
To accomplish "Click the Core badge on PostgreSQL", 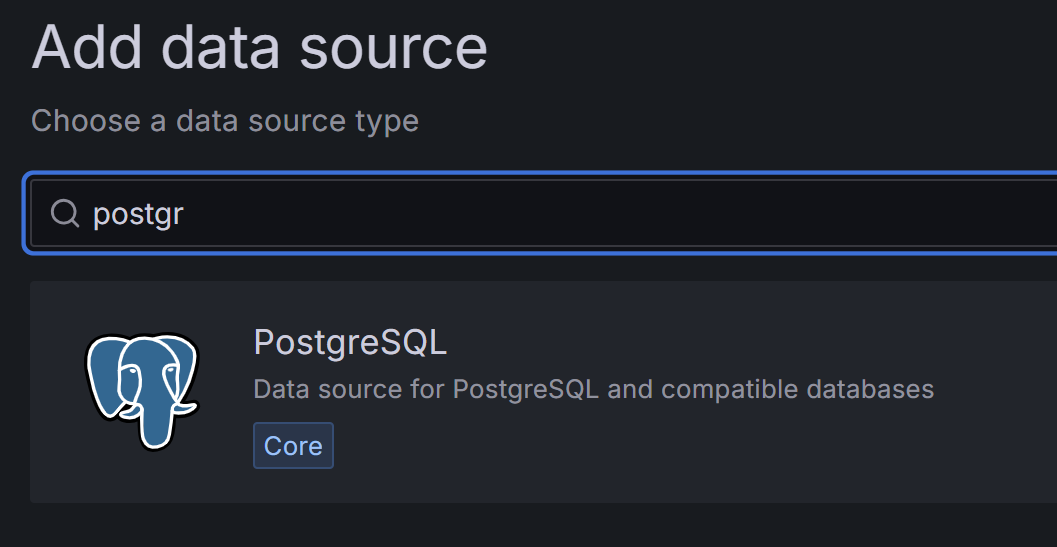I will (293, 445).
